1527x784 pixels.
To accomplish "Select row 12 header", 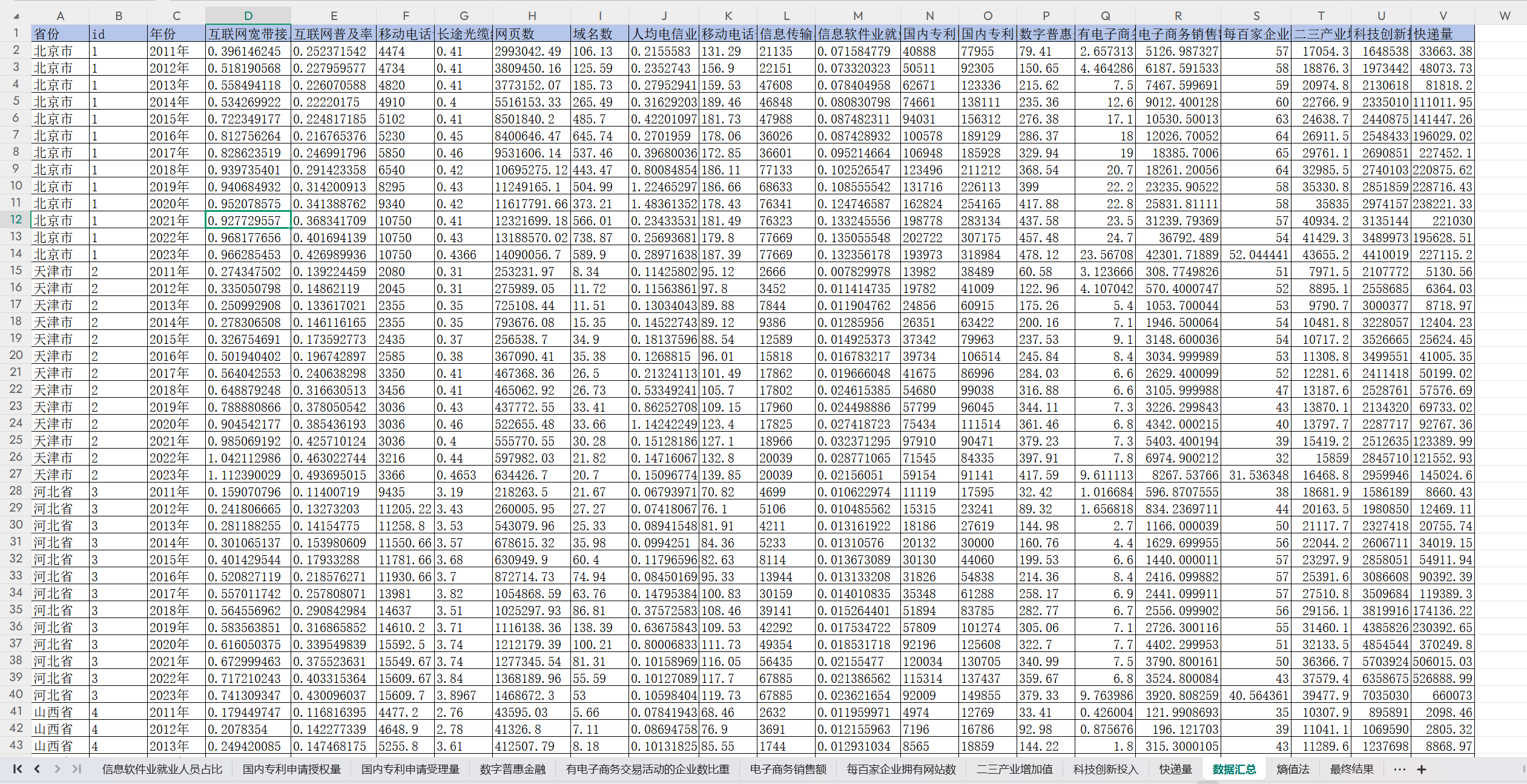I will [16, 220].
